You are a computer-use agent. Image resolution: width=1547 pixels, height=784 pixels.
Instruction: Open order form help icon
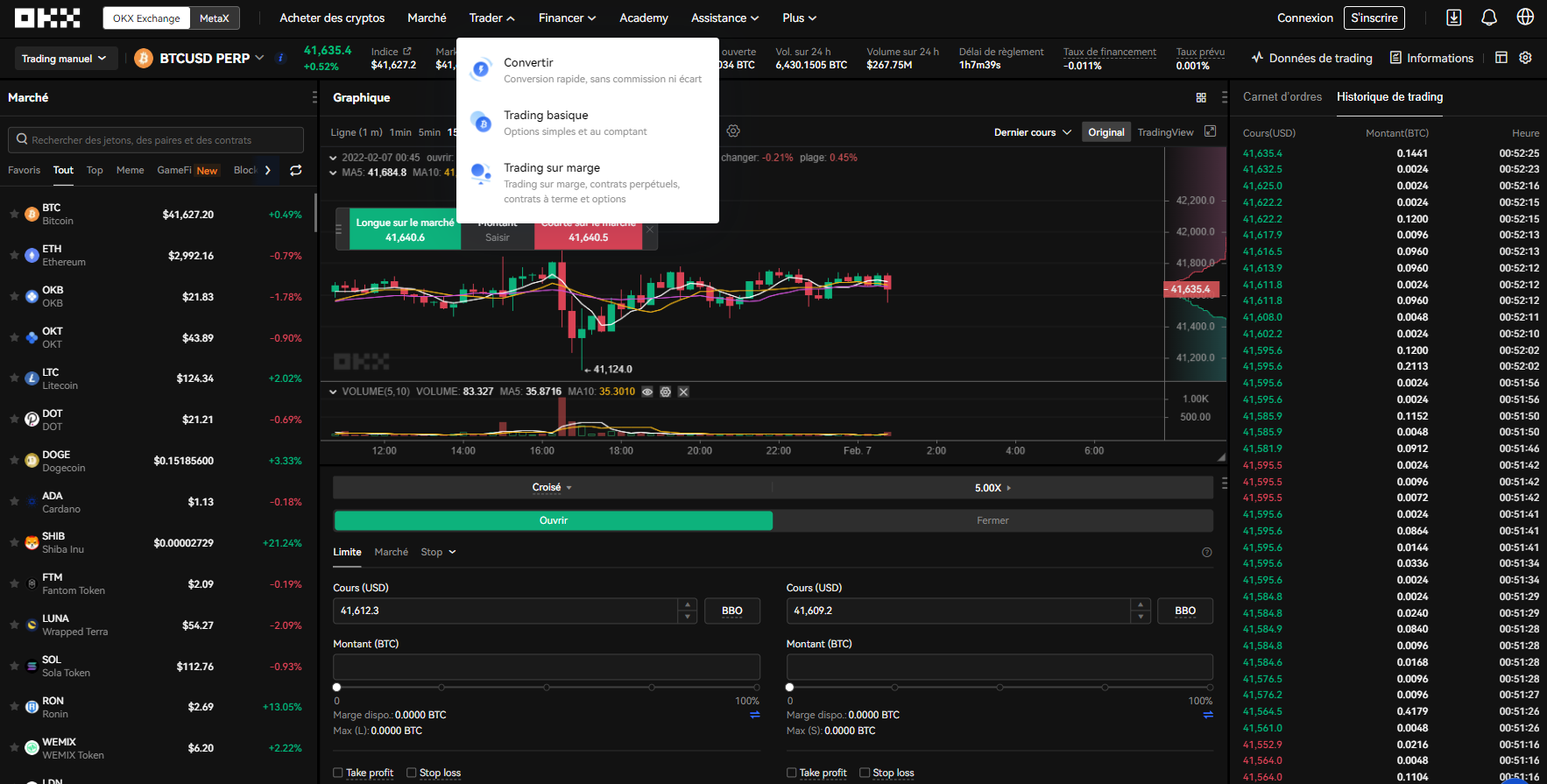coord(1206,553)
